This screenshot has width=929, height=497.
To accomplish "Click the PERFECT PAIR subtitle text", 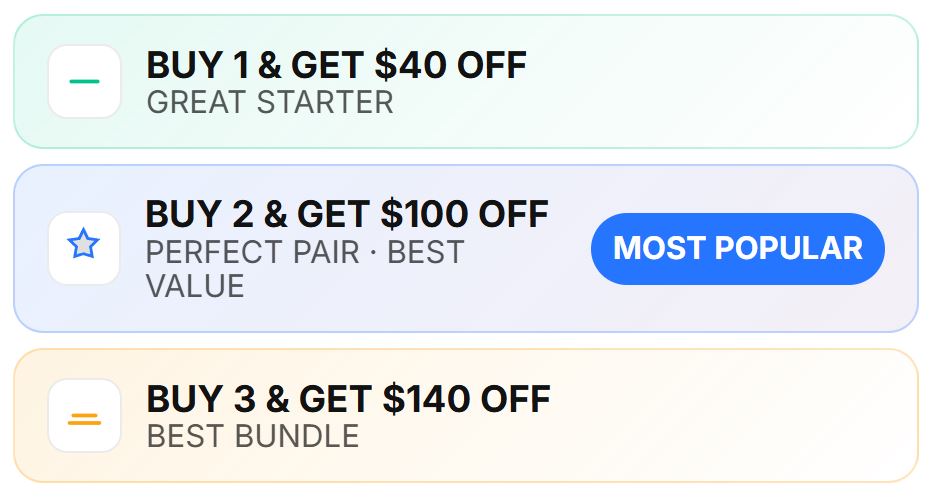I will (252, 252).
